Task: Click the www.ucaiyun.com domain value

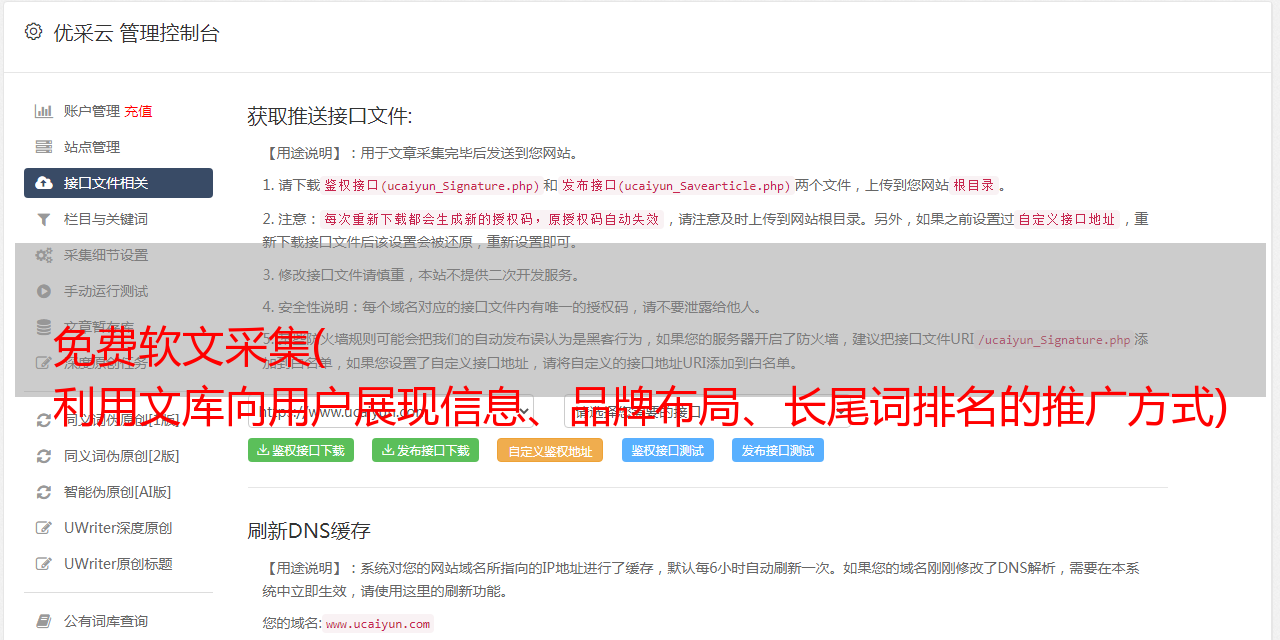Action: [x=378, y=624]
